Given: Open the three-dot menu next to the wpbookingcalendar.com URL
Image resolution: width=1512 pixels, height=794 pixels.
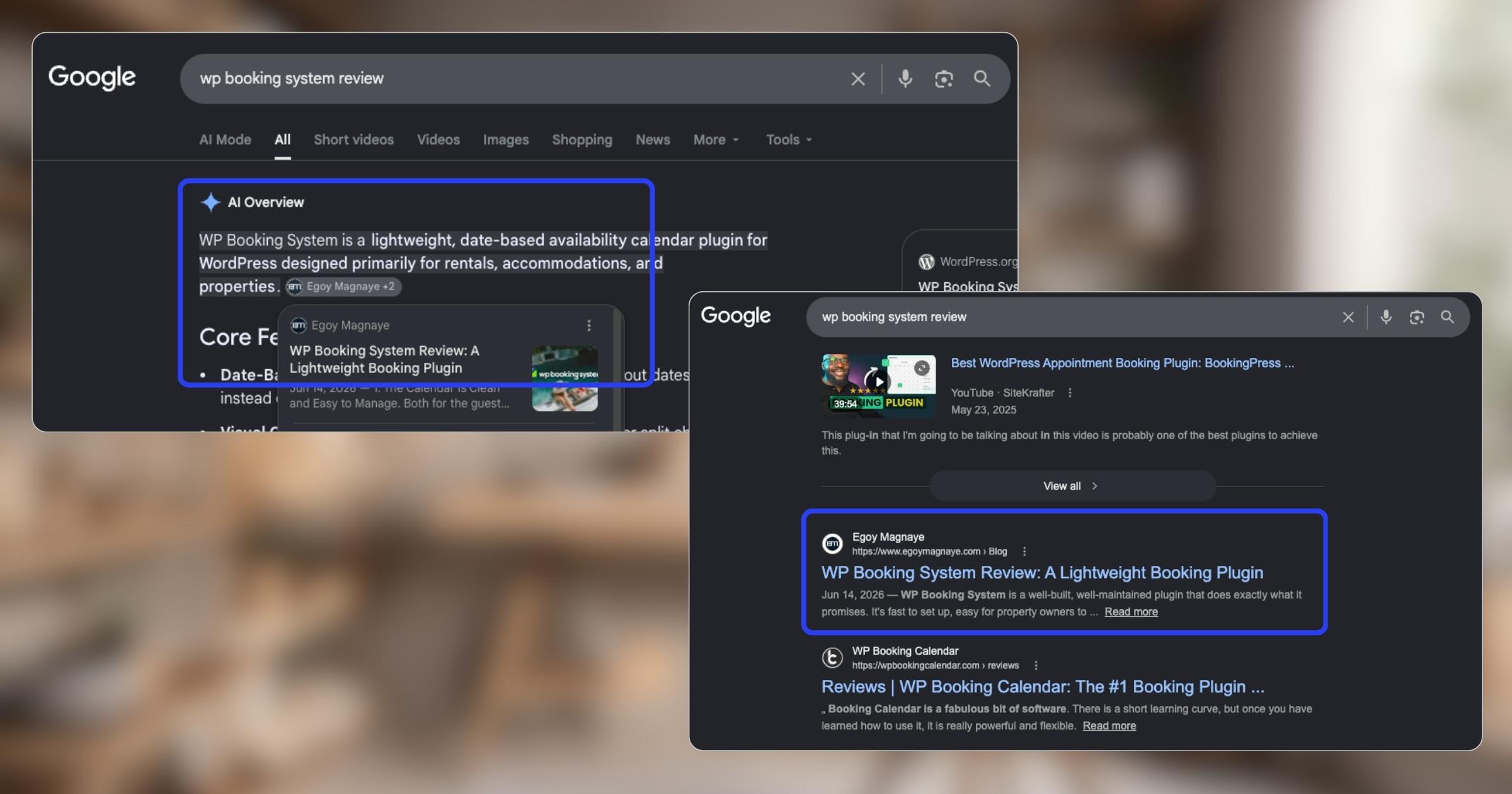Looking at the screenshot, I should coord(1036,665).
